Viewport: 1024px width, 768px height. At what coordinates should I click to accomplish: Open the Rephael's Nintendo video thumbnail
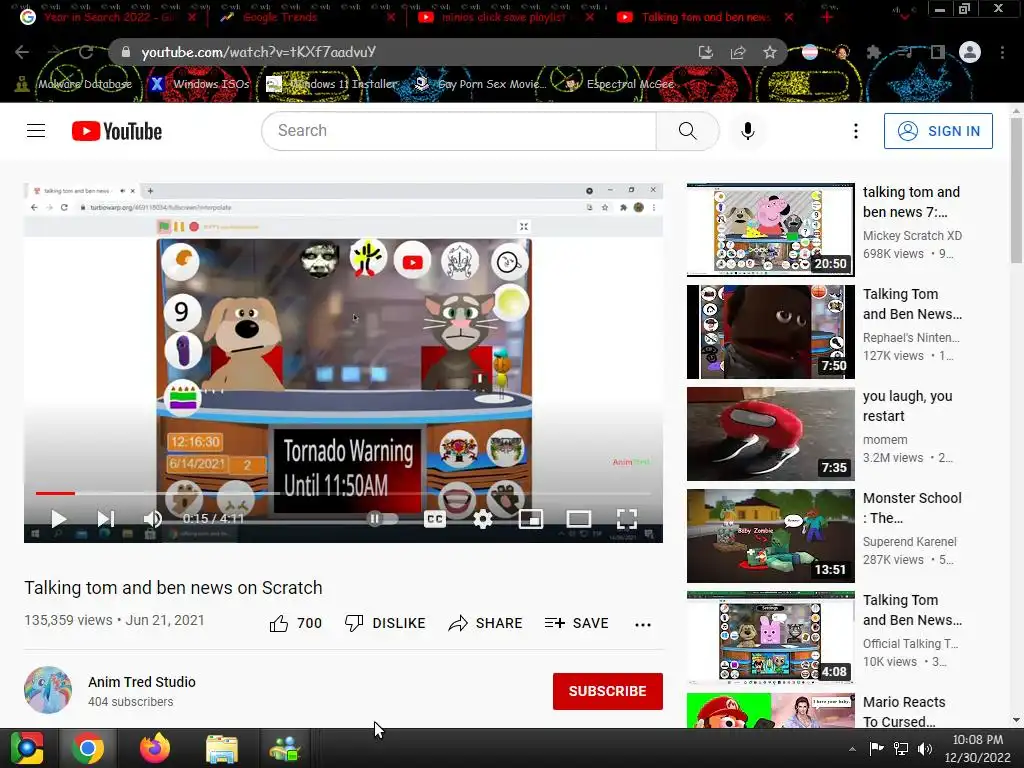[771, 332]
